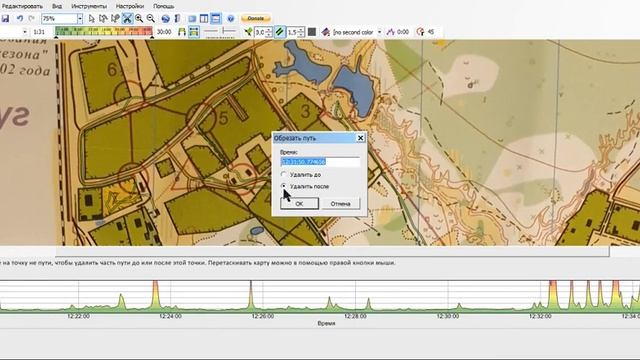Click OK in the Обрезать путь dialog
This screenshot has width=640, height=360.
tap(299, 203)
